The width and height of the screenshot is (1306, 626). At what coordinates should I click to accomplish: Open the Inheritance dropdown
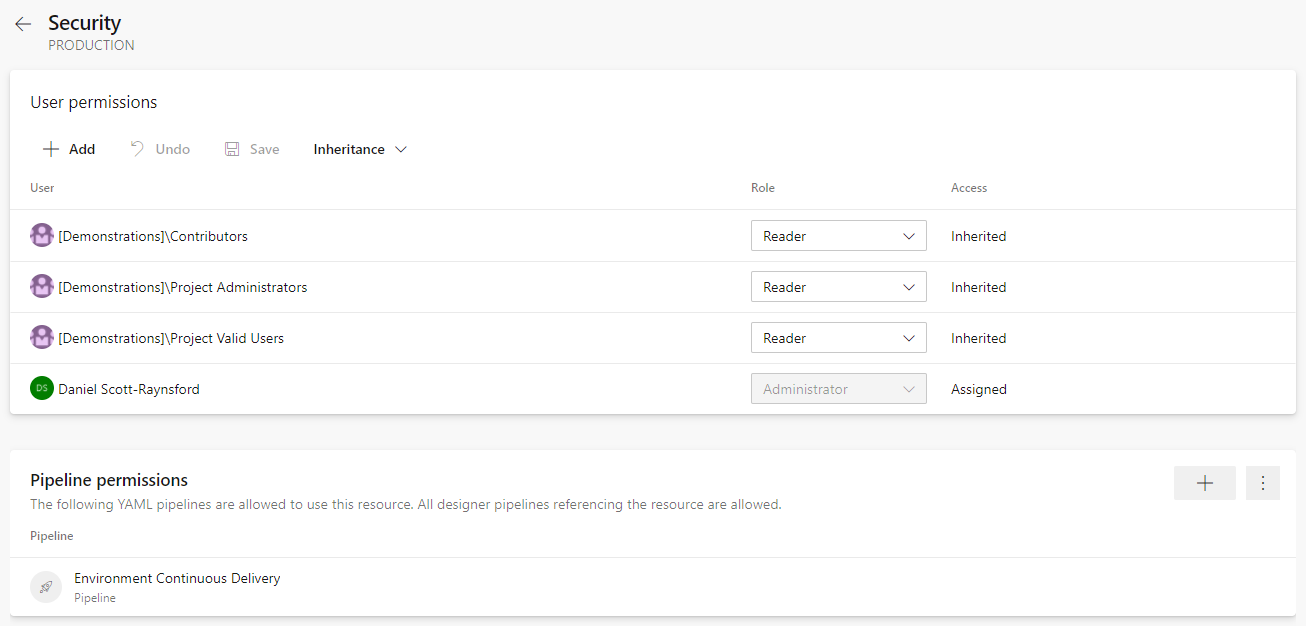360,149
